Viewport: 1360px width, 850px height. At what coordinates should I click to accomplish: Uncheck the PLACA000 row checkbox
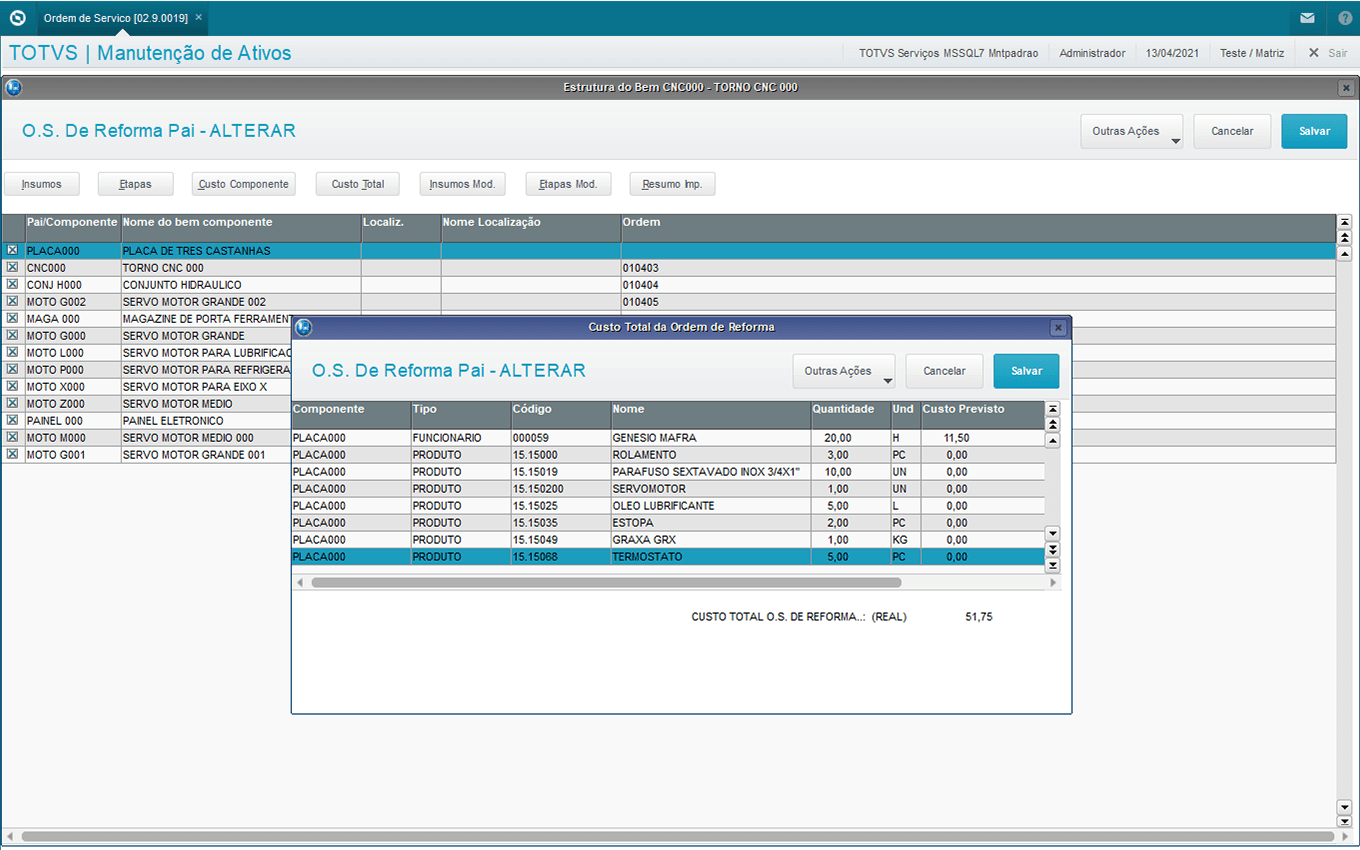[12, 251]
